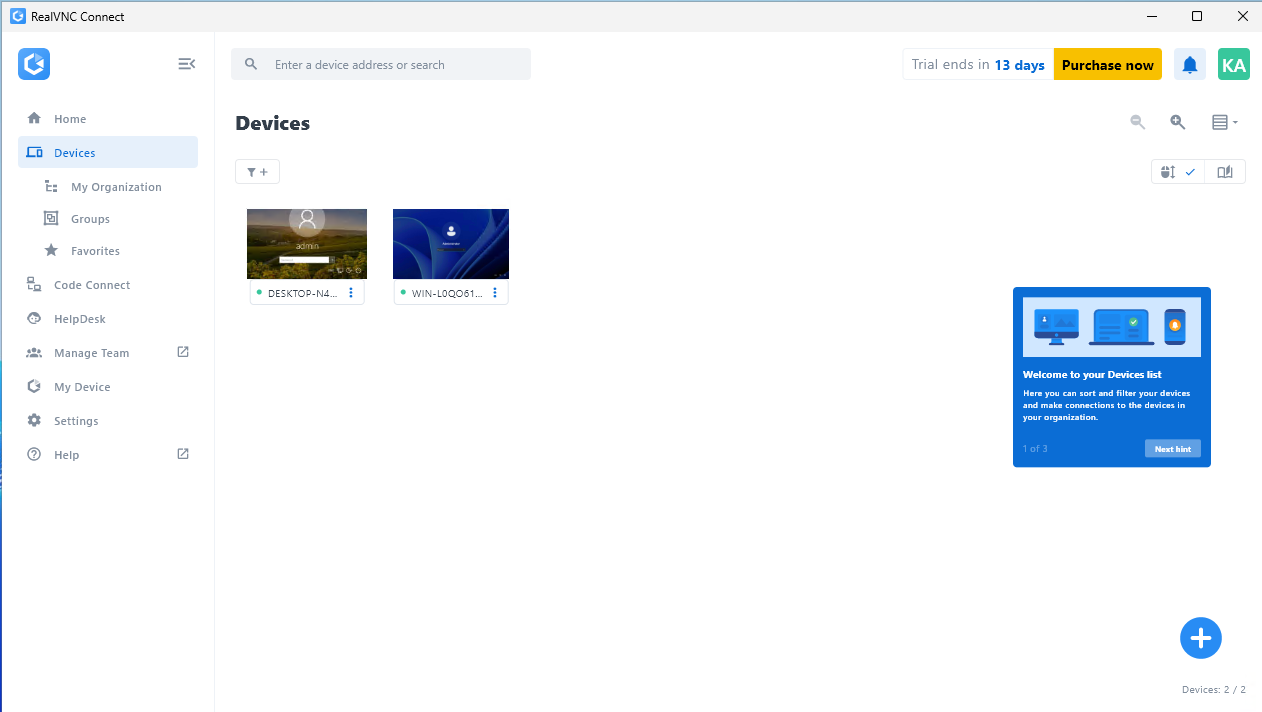Toggle side-by-side preview view mode
Viewport: 1262px width, 712px height.
[1225, 171]
